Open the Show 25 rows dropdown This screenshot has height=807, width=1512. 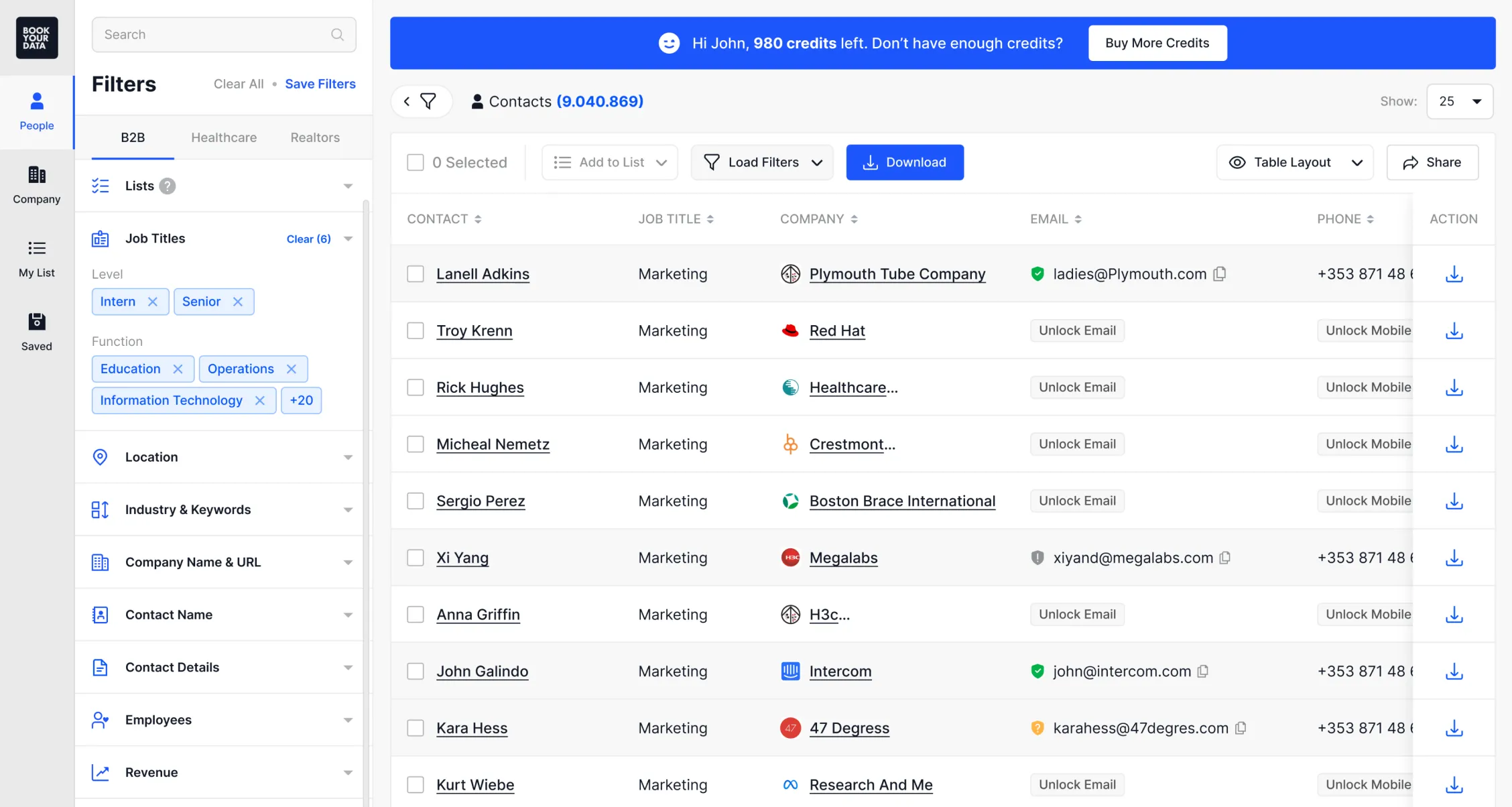[1460, 101]
